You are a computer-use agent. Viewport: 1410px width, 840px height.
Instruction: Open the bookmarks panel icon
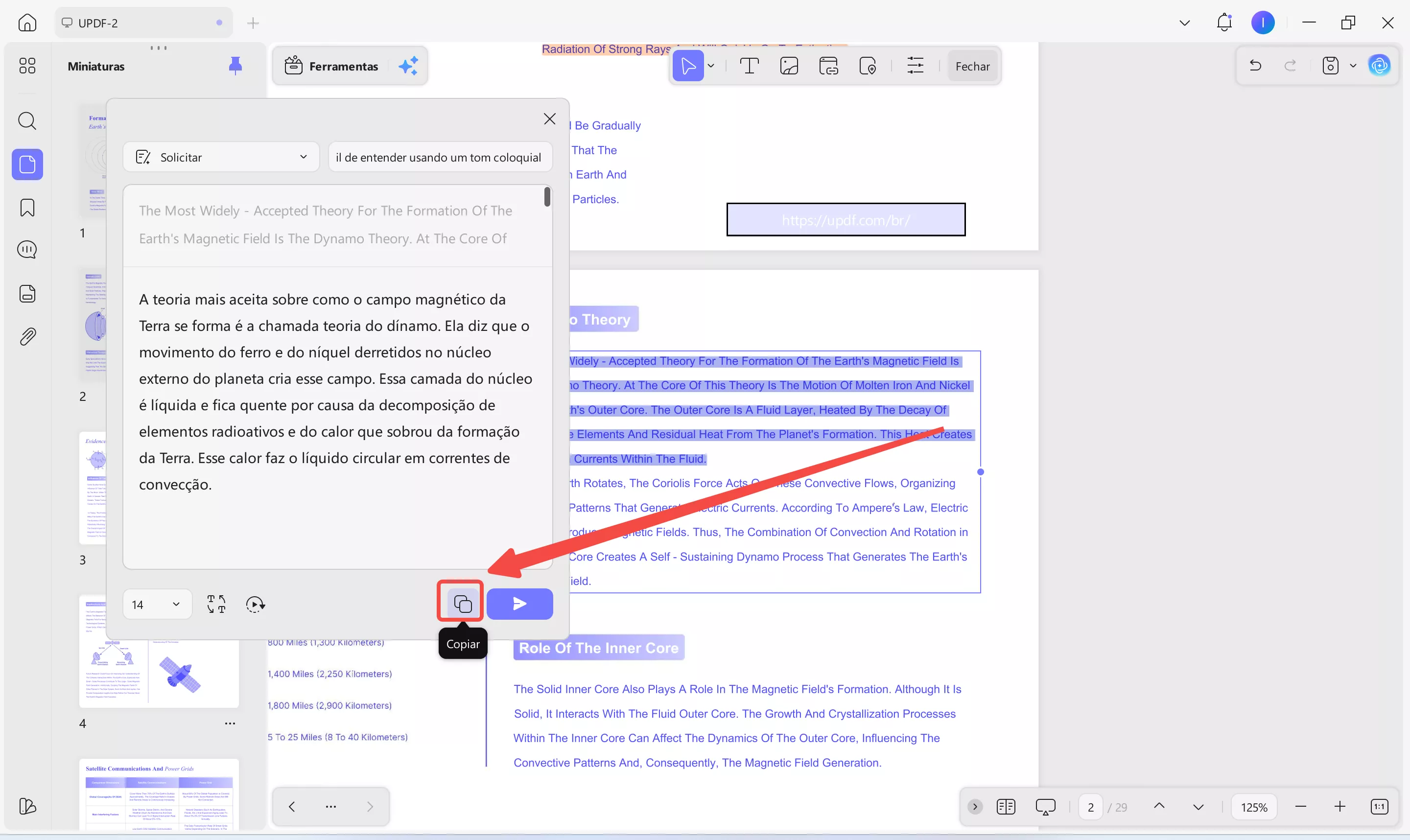(27, 208)
